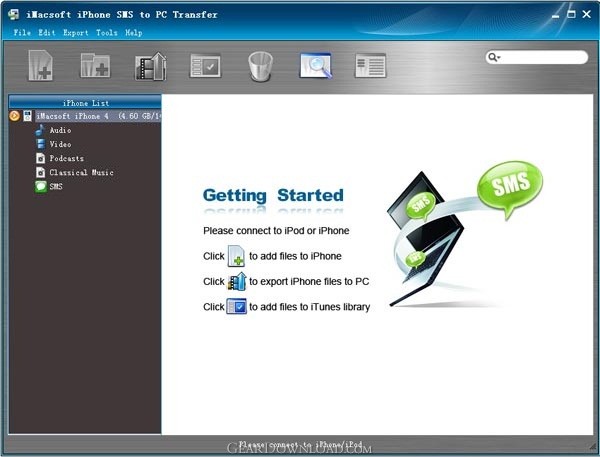Open the Tools menu
Viewport: 600px width, 457px height.
coord(106,33)
